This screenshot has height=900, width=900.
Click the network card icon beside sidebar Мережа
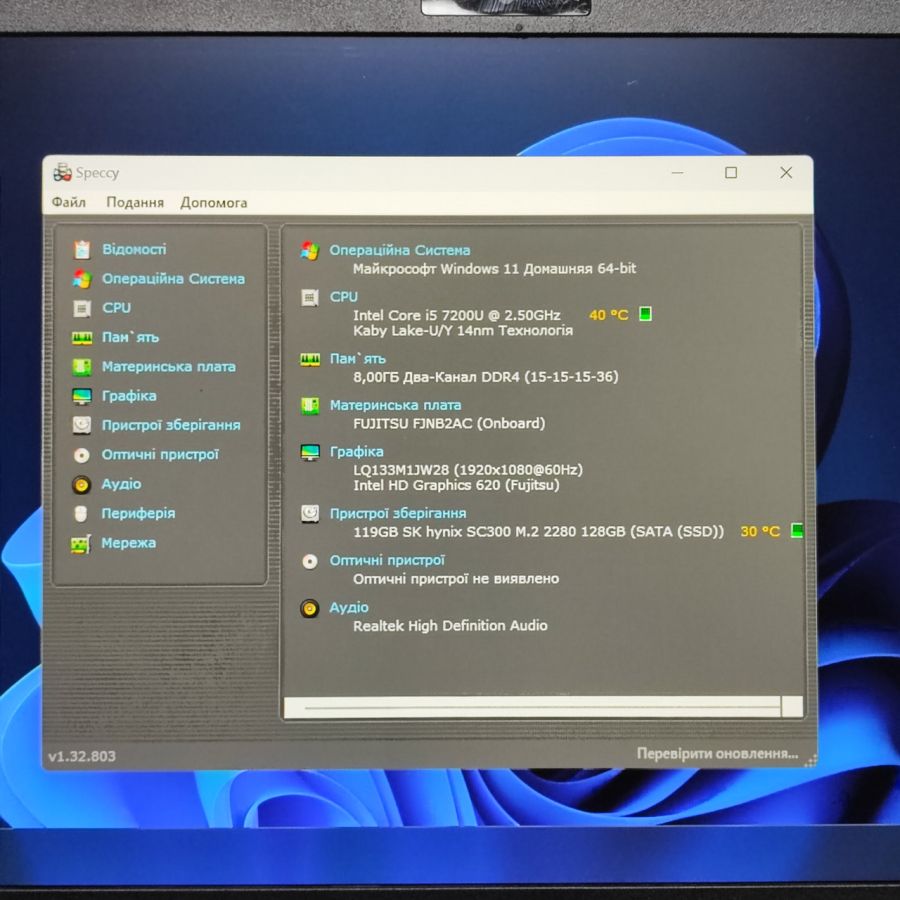(x=81, y=544)
